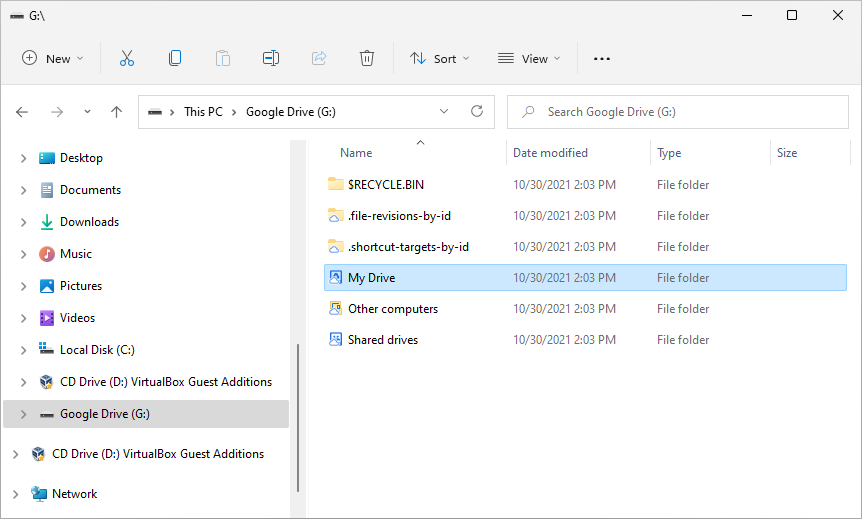Expand the Local Disk (C:) node
862x519 pixels.
(24, 350)
